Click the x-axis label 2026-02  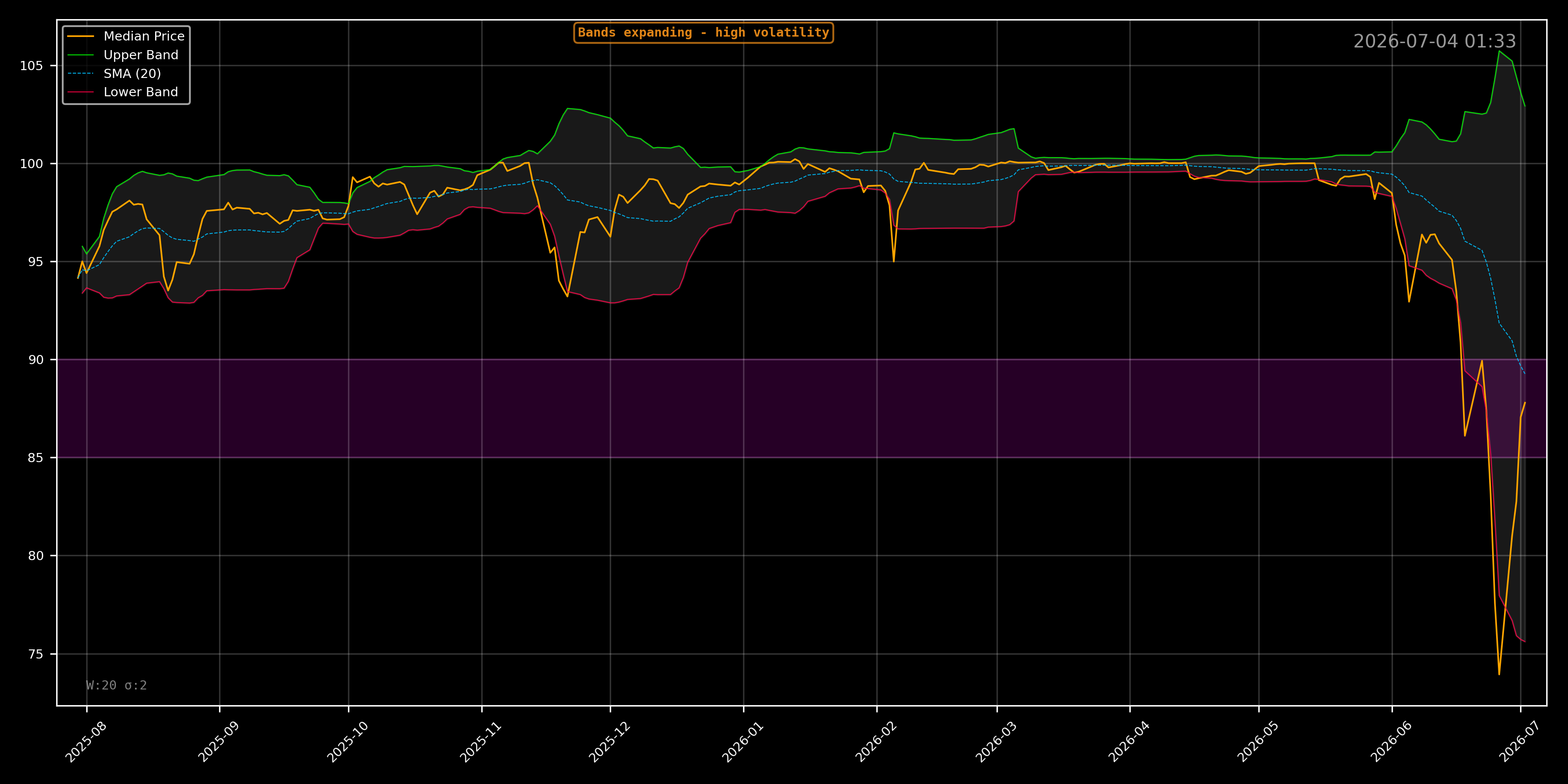tap(876, 741)
